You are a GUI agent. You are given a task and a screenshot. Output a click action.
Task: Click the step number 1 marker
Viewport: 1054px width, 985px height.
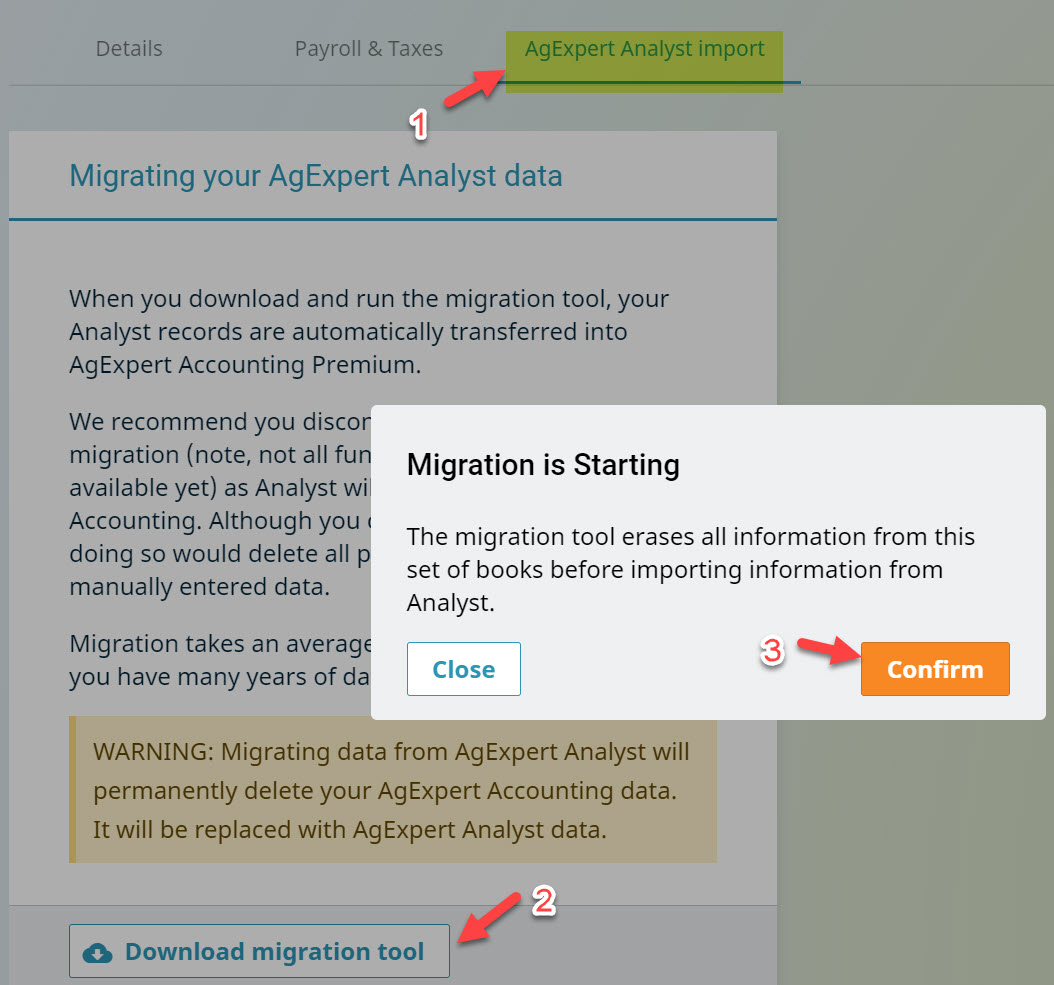tap(418, 125)
